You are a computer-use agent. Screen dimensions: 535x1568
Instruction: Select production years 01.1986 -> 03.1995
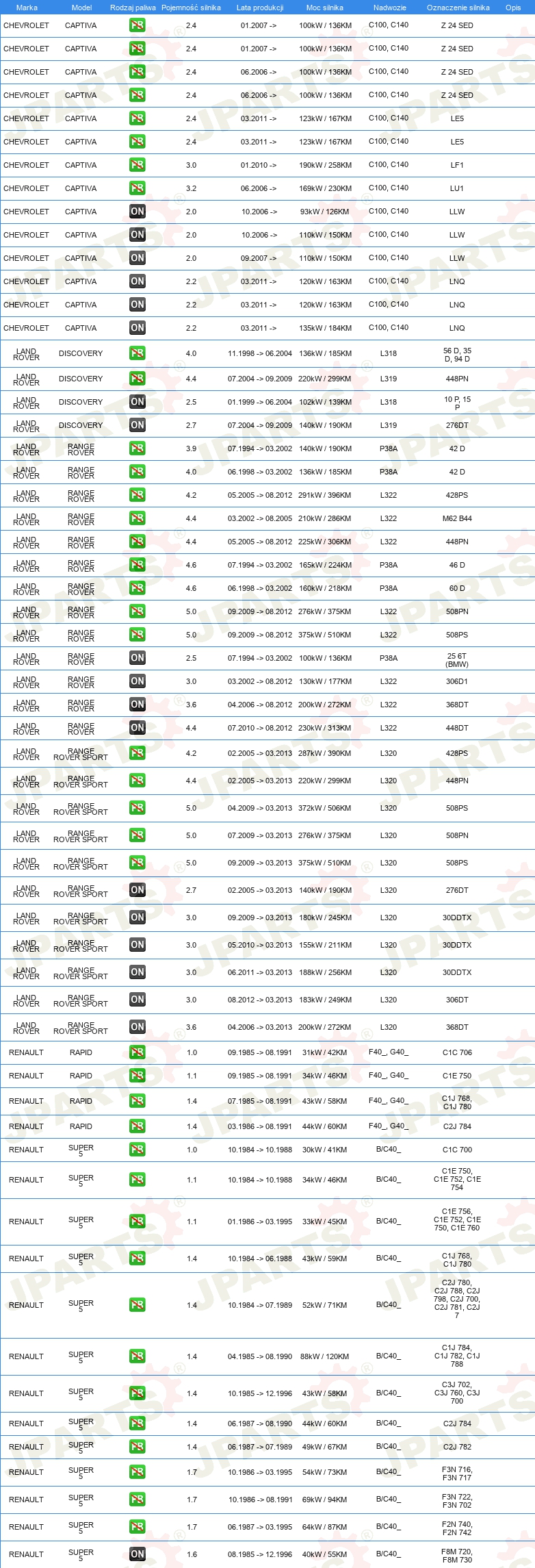point(260,1222)
